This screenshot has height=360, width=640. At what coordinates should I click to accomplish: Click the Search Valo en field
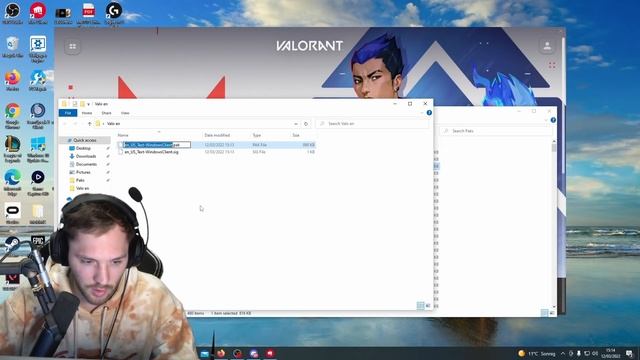(x=372, y=124)
